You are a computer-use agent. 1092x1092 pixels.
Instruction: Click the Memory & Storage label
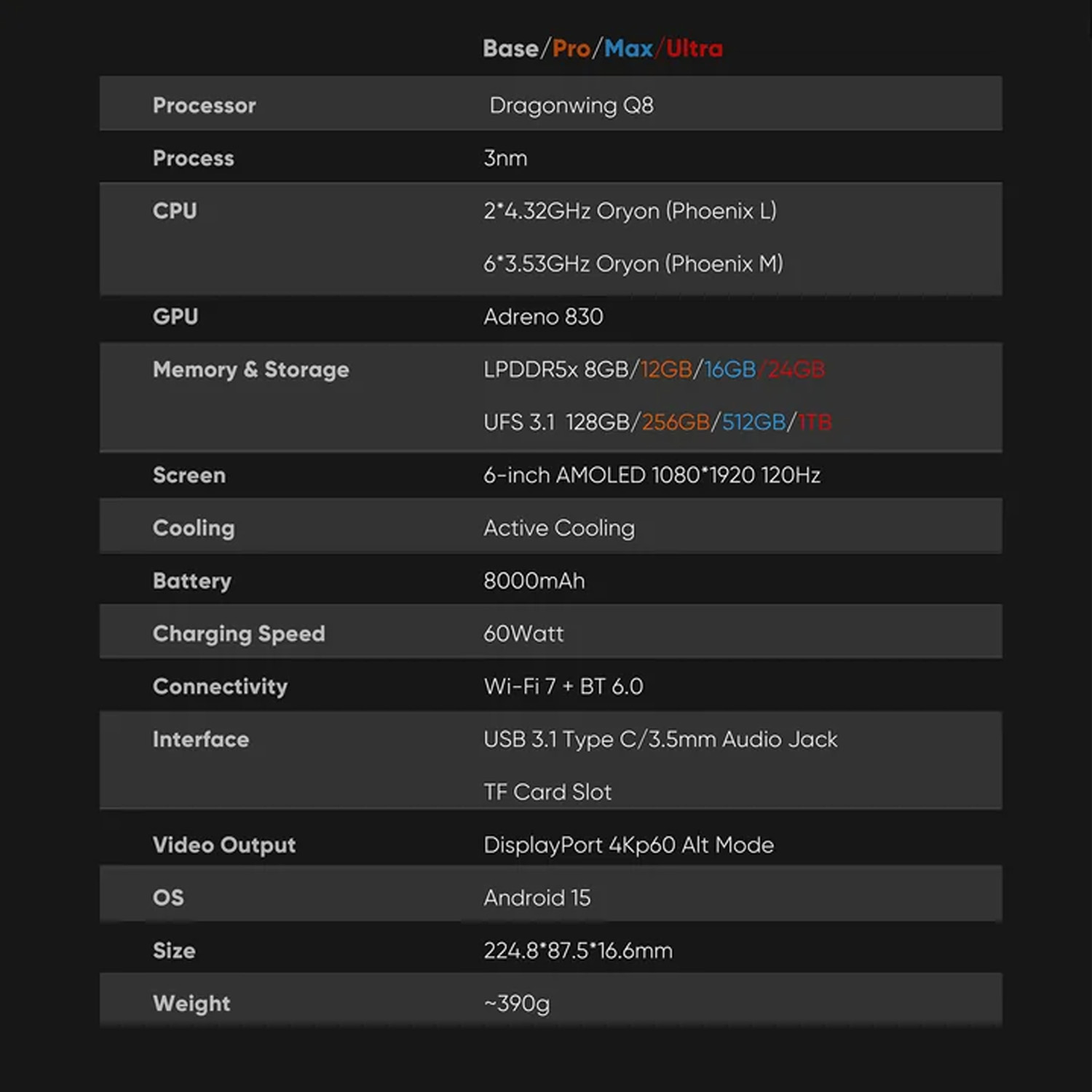click(x=250, y=370)
